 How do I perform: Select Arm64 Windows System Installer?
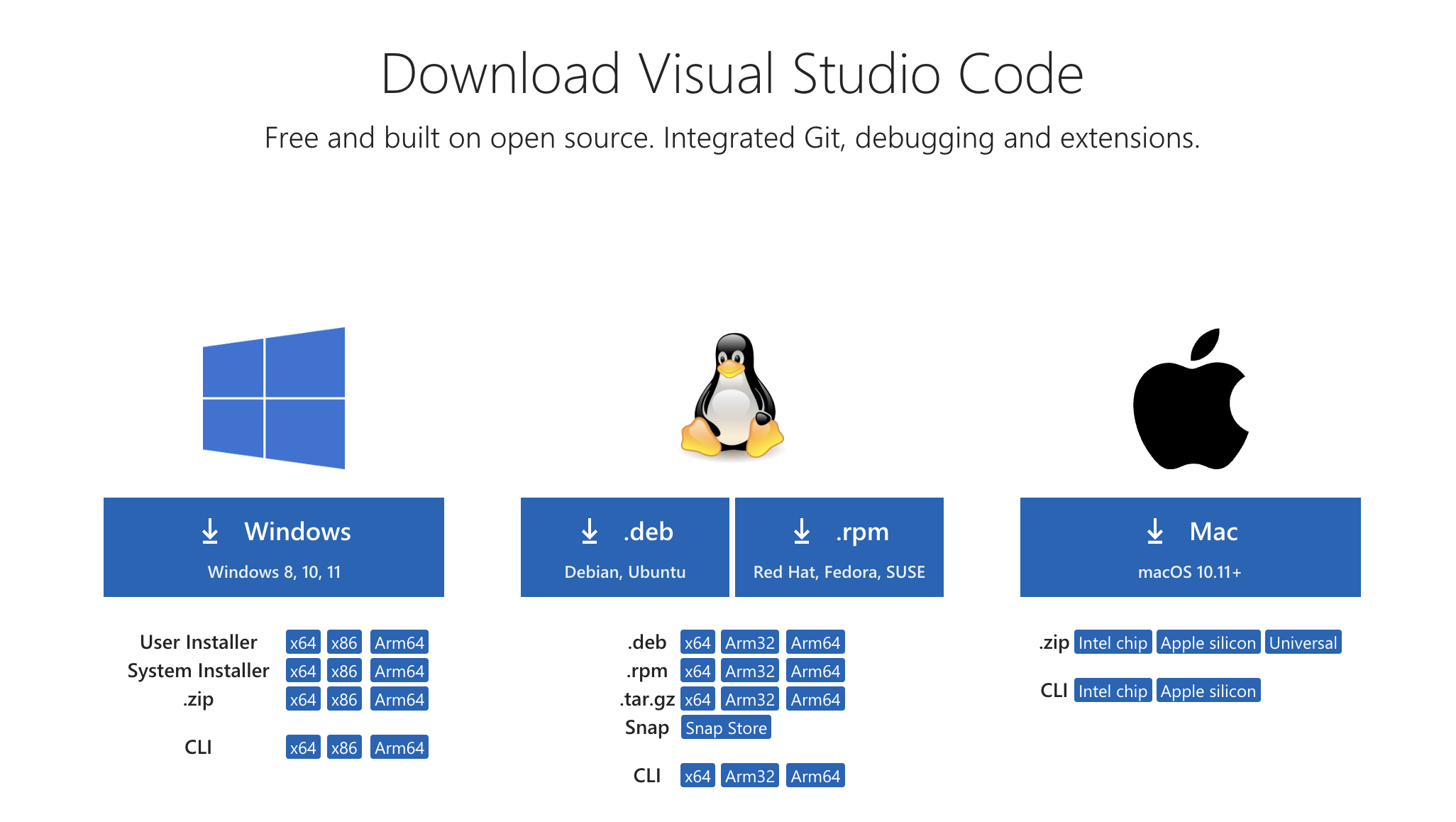point(399,671)
